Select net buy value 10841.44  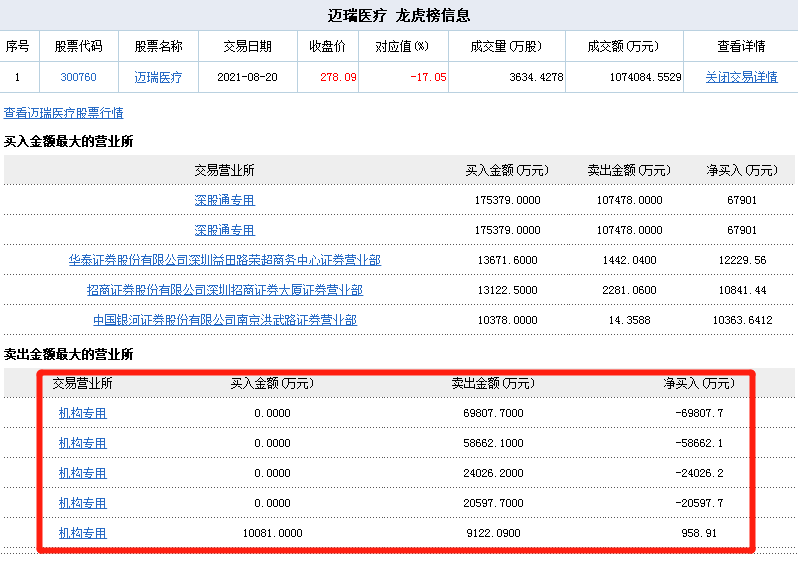742,290
